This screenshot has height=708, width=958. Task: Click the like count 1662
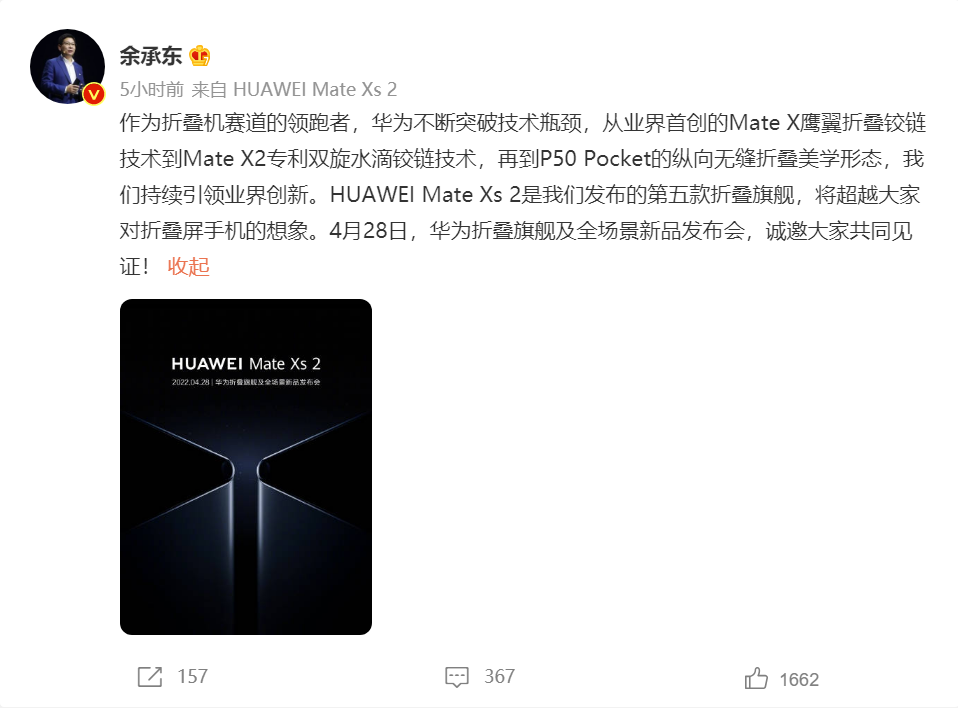(799, 680)
